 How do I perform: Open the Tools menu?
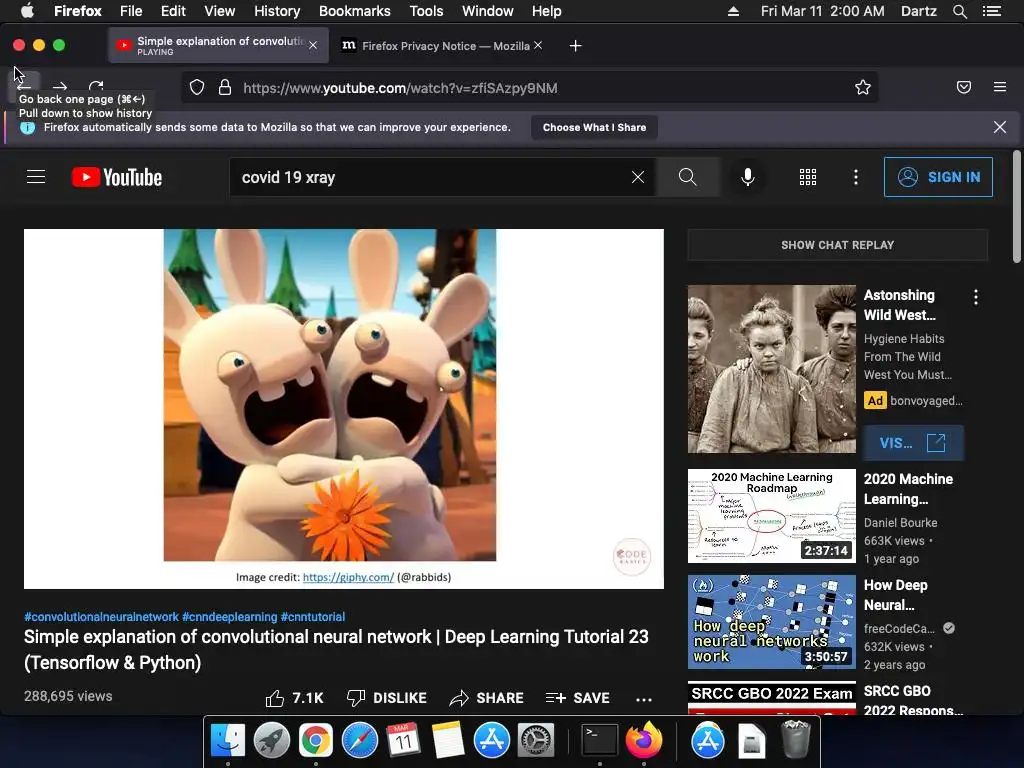[426, 11]
